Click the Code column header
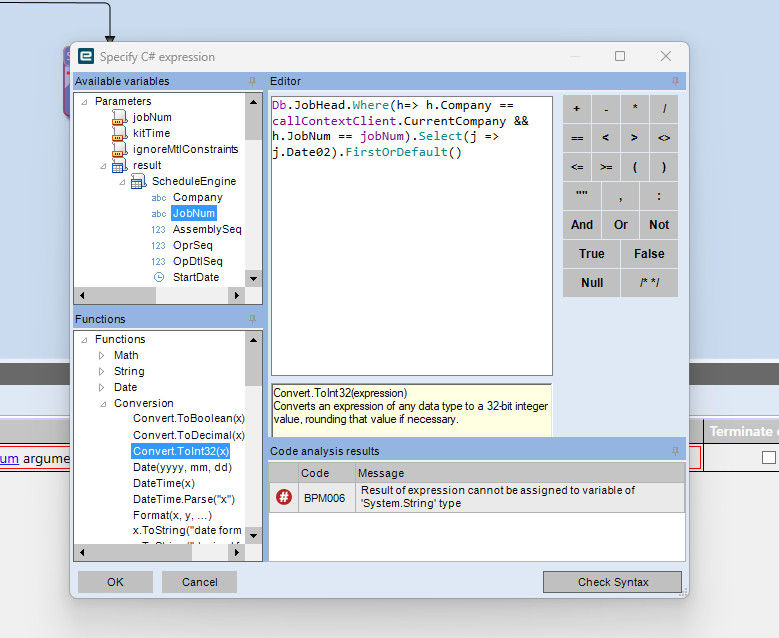Viewport: 779px width, 638px height. click(327, 473)
